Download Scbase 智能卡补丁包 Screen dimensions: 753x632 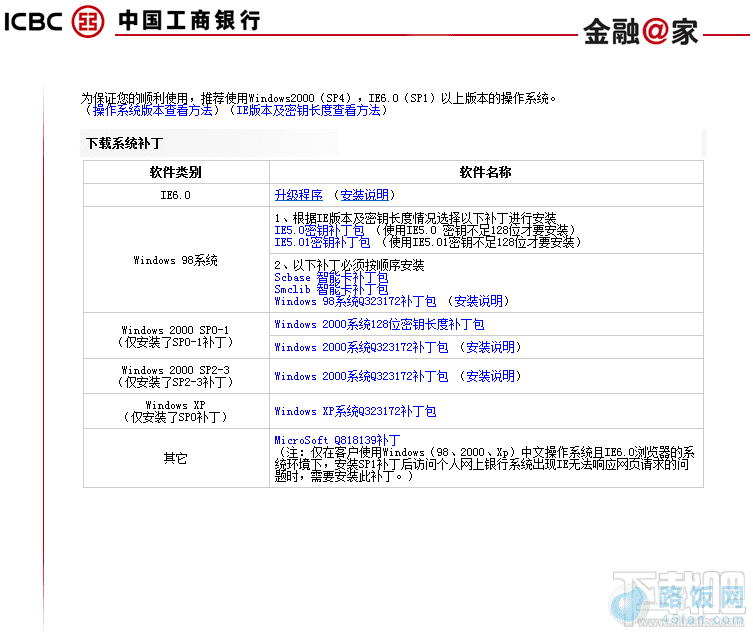[331, 278]
